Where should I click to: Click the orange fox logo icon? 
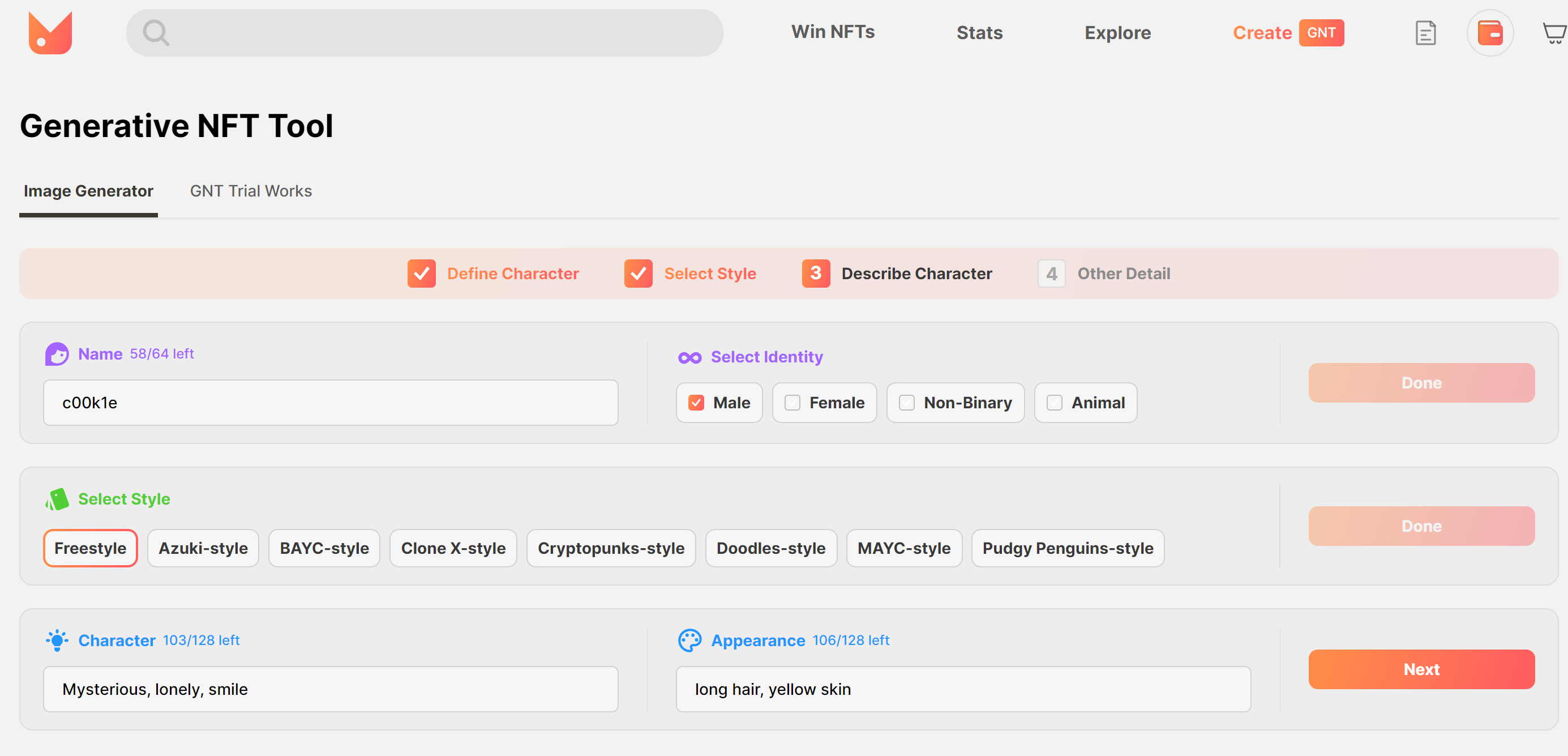(x=50, y=33)
